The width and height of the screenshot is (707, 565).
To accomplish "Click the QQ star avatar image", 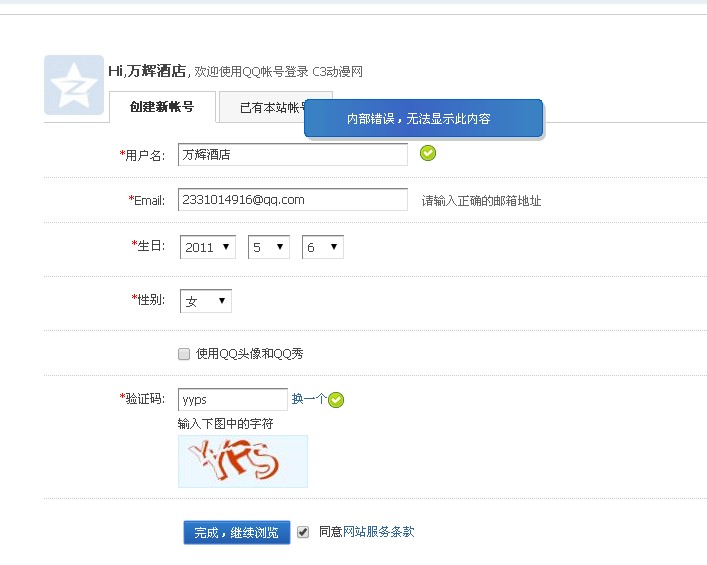I will click(x=74, y=85).
